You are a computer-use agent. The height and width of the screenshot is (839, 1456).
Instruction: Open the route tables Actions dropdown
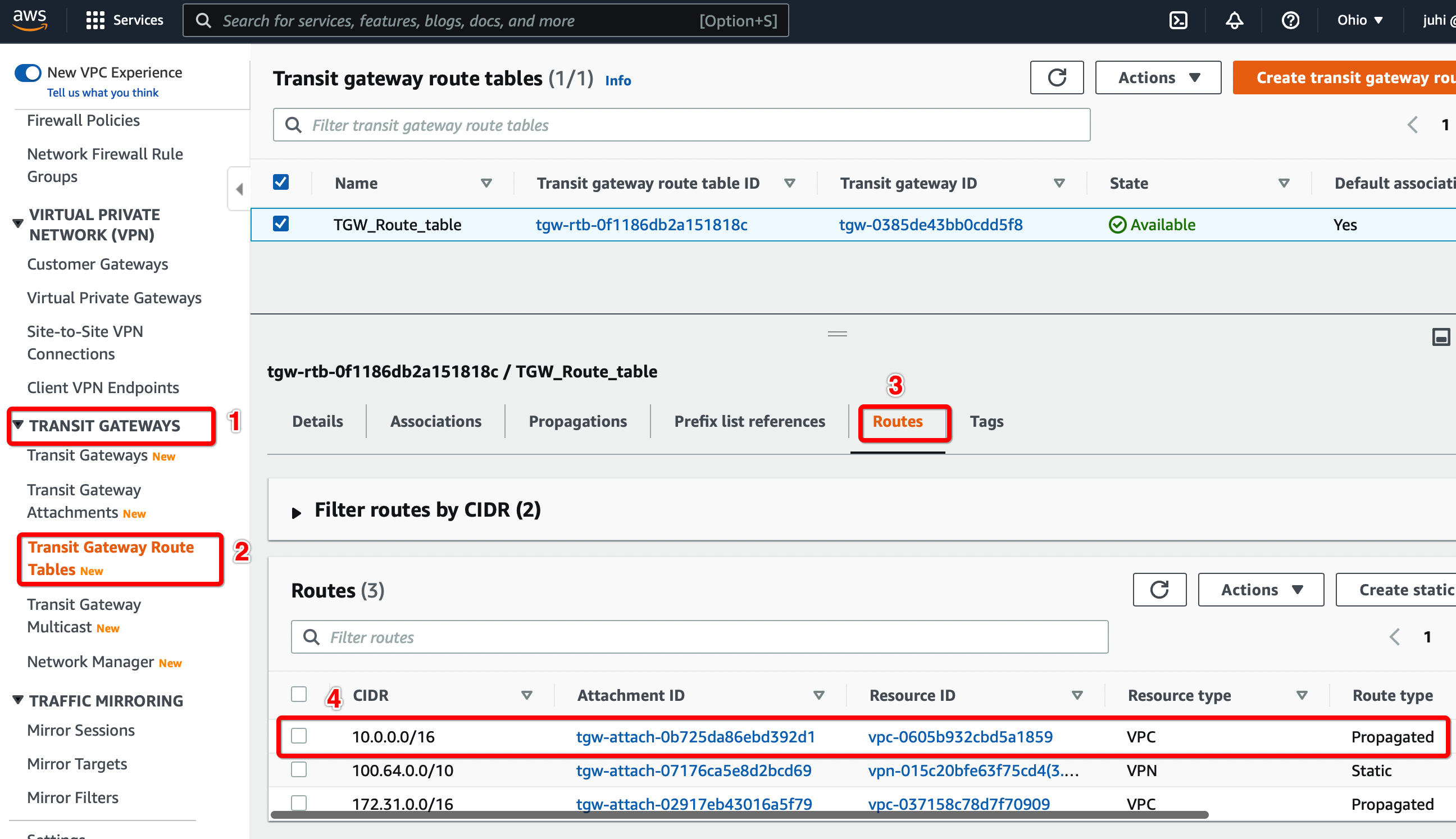point(1158,77)
